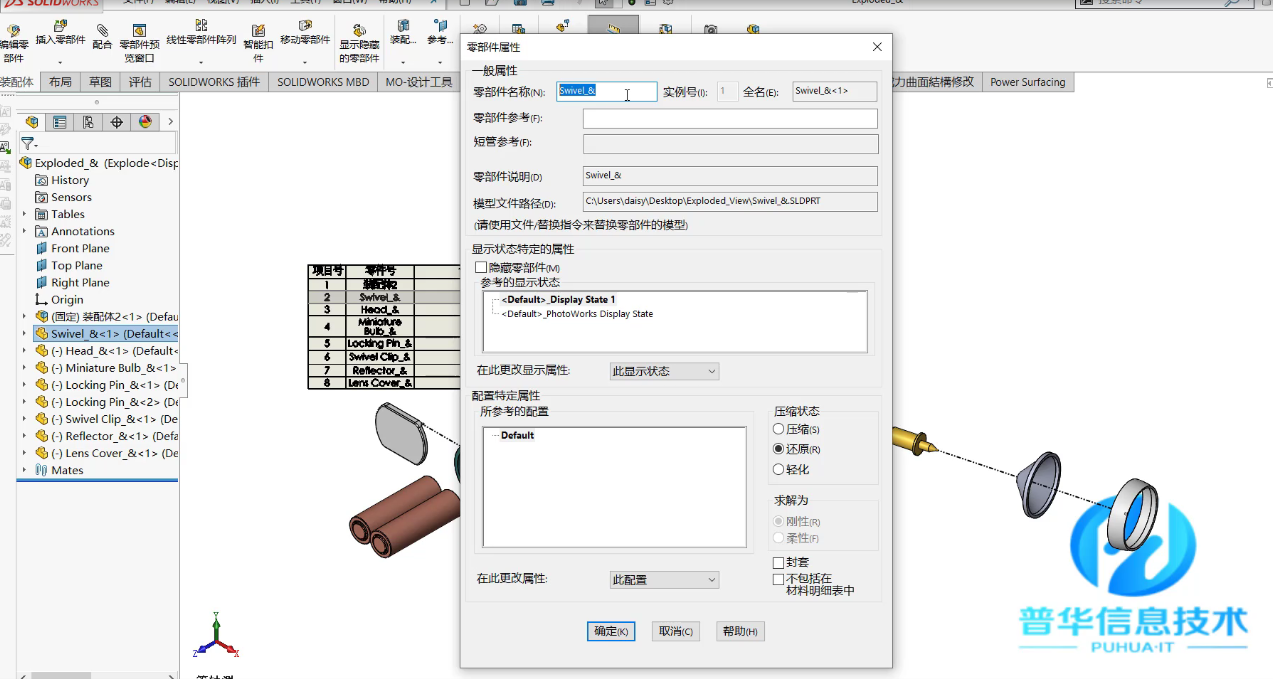Screen dimensions: 1273x679
Task: Open DisplayManager color ball tab
Action: click(x=145, y=122)
